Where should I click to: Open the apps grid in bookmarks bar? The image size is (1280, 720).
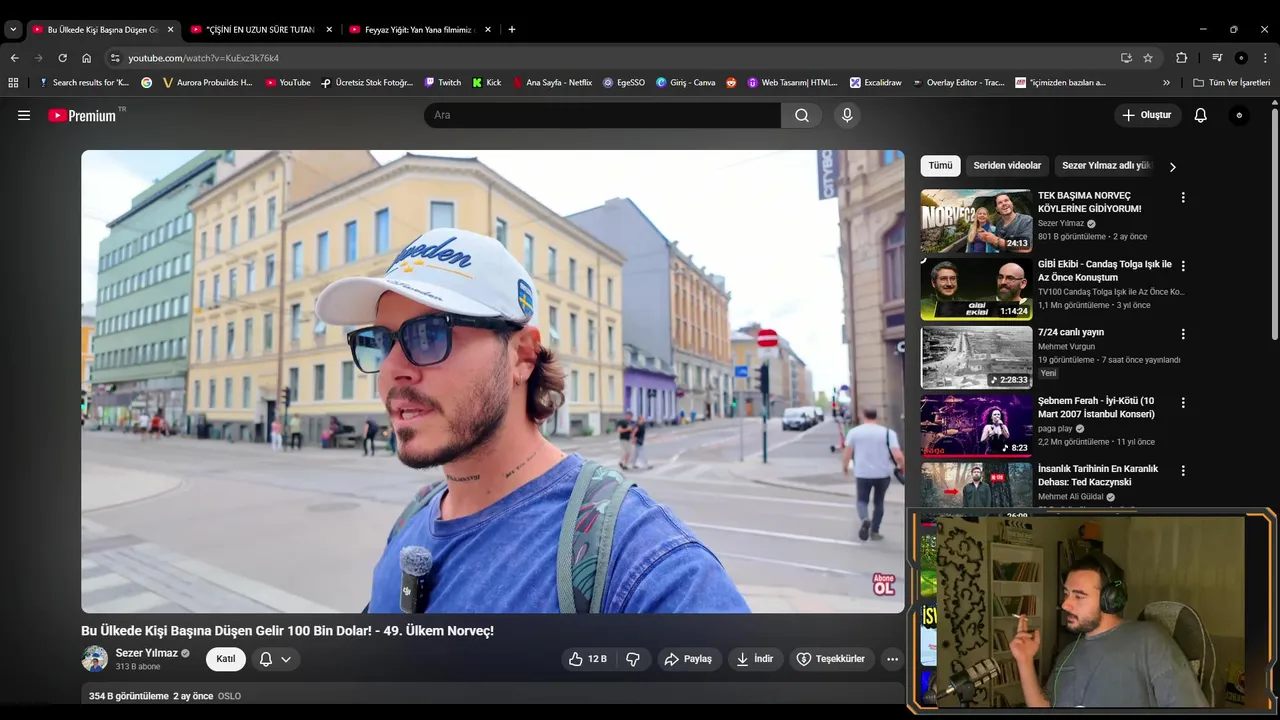(13, 83)
